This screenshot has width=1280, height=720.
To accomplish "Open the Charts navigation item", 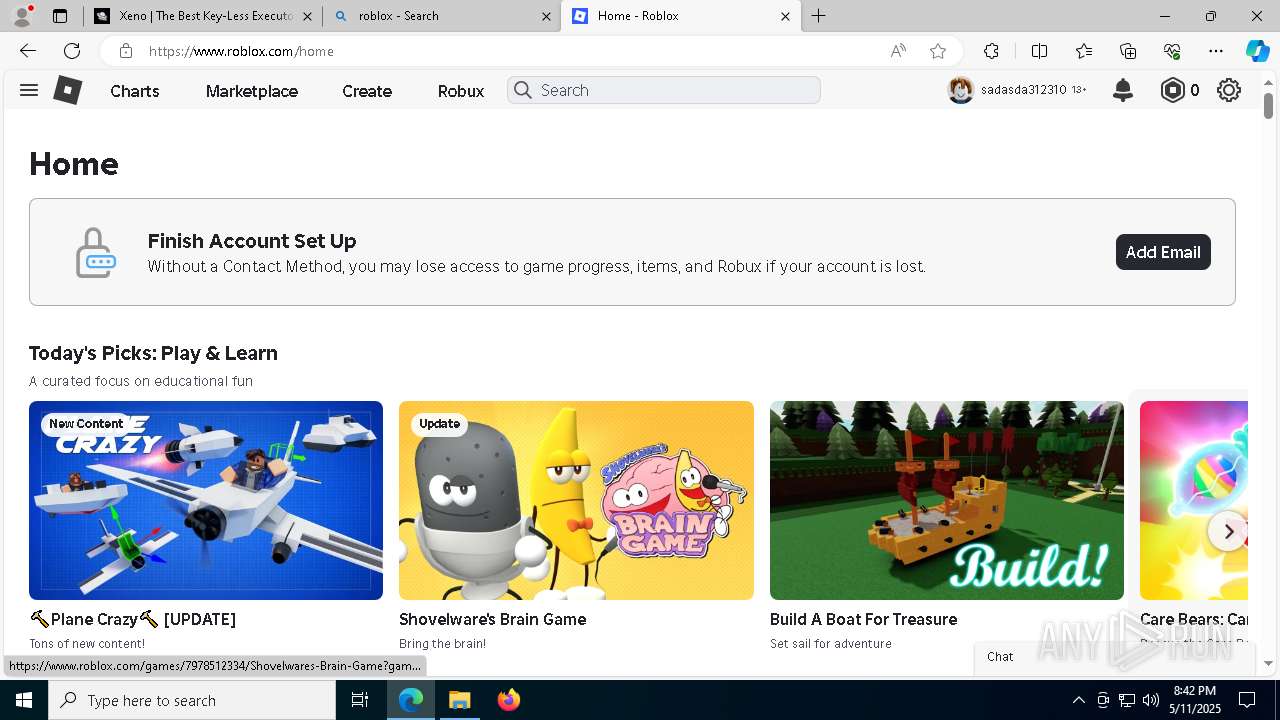I will click(135, 91).
